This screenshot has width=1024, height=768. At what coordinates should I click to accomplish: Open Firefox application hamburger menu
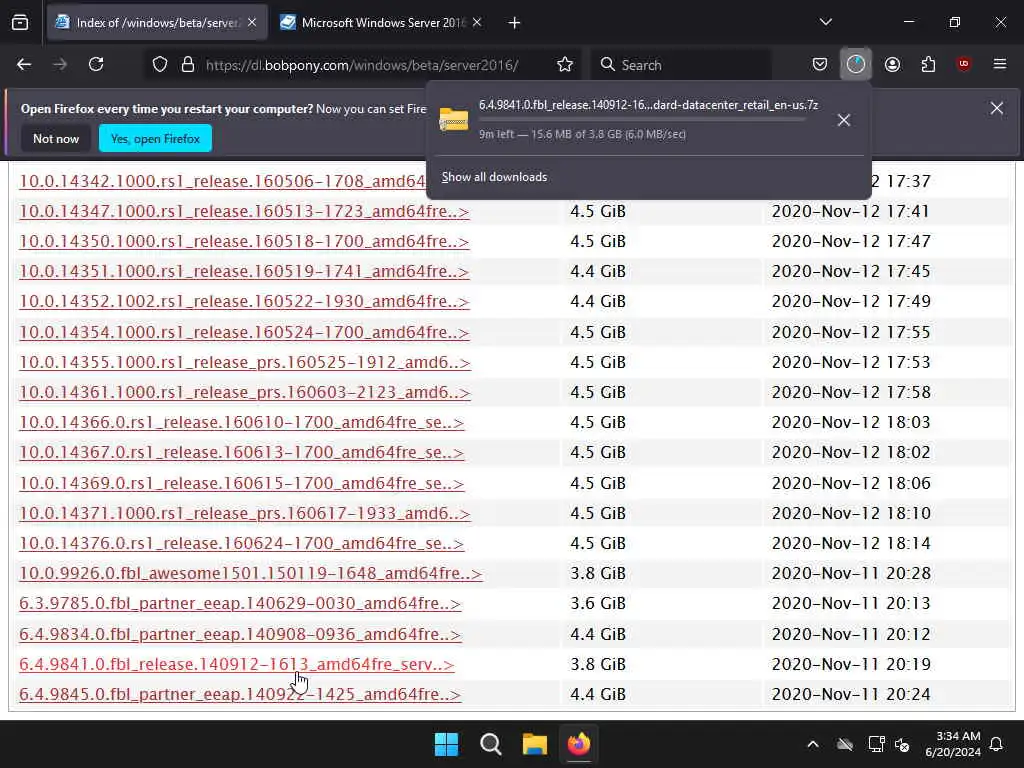coord(1000,64)
